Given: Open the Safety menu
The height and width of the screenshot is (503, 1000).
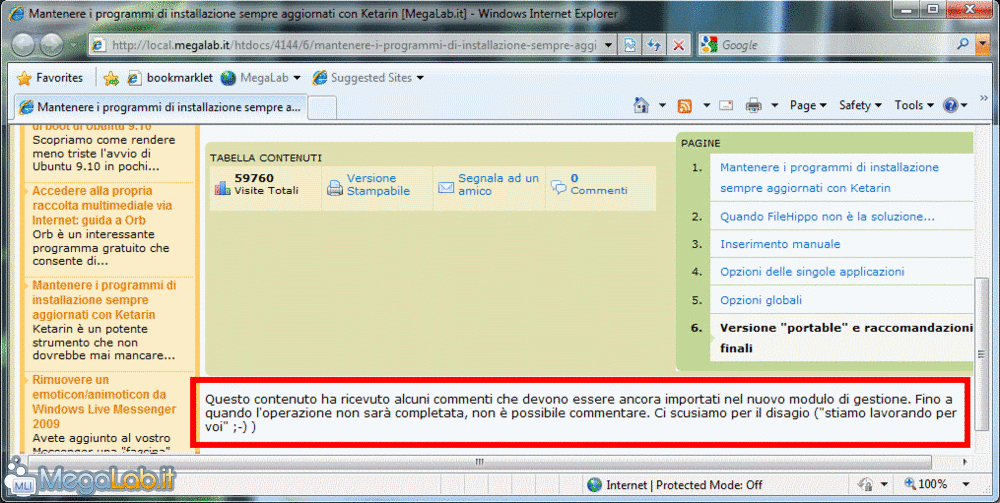Looking at the screenshot, I should [860, 105].
